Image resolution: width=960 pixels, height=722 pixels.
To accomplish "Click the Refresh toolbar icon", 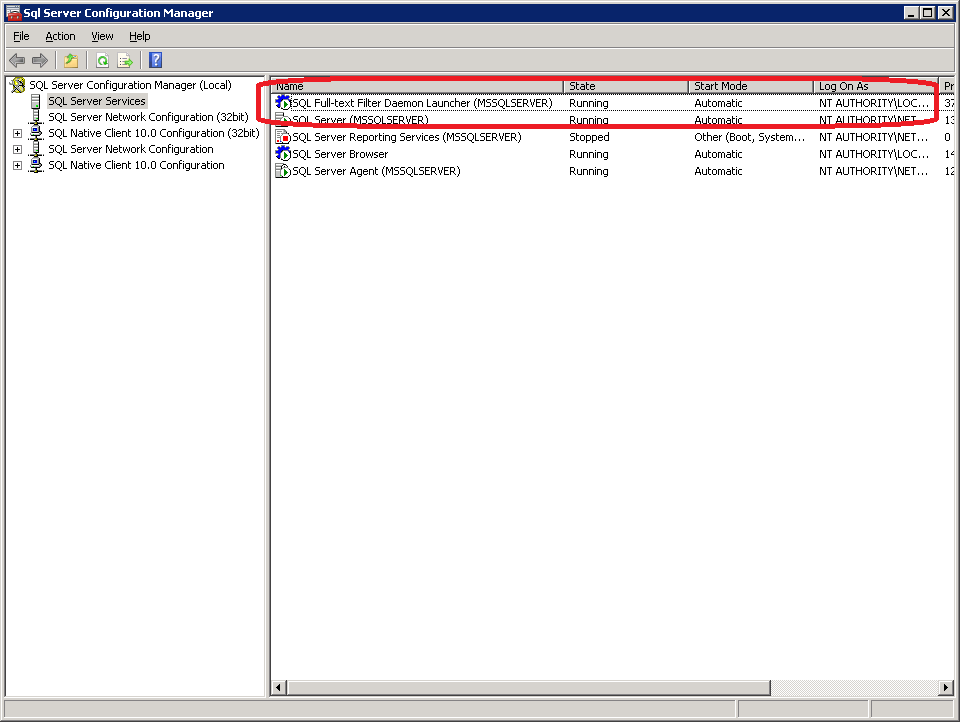I will (102, 60).
